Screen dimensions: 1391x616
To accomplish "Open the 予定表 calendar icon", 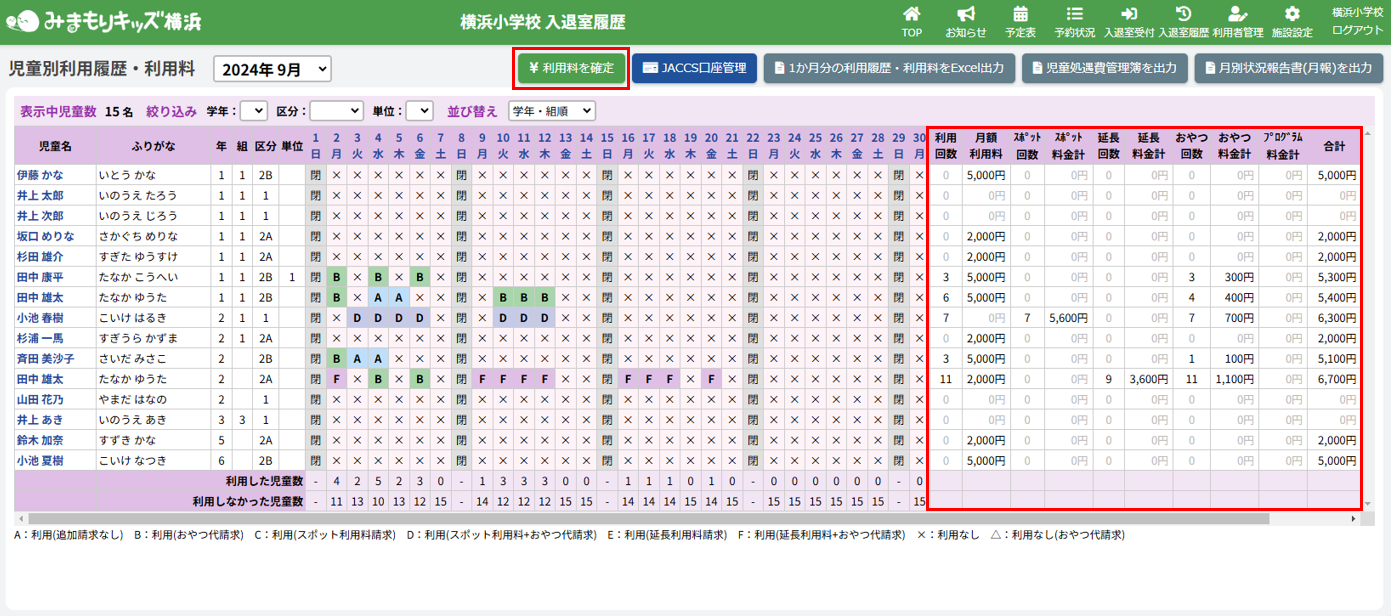I will coord(1020,15).
